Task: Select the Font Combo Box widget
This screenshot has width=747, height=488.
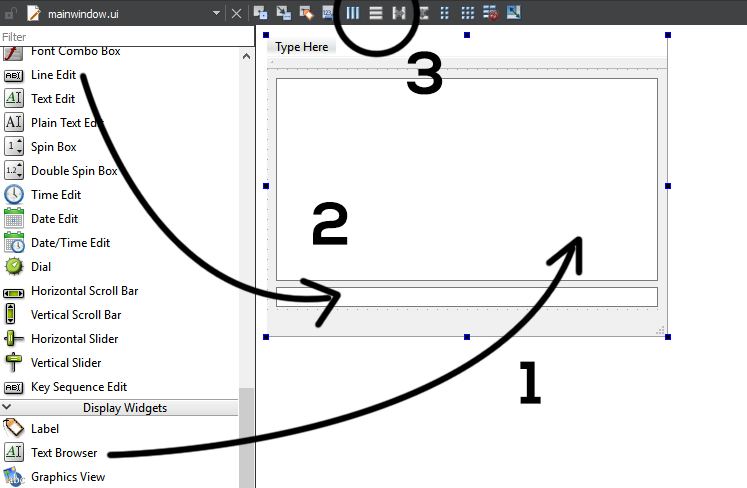Action: [x=76, y=51]
